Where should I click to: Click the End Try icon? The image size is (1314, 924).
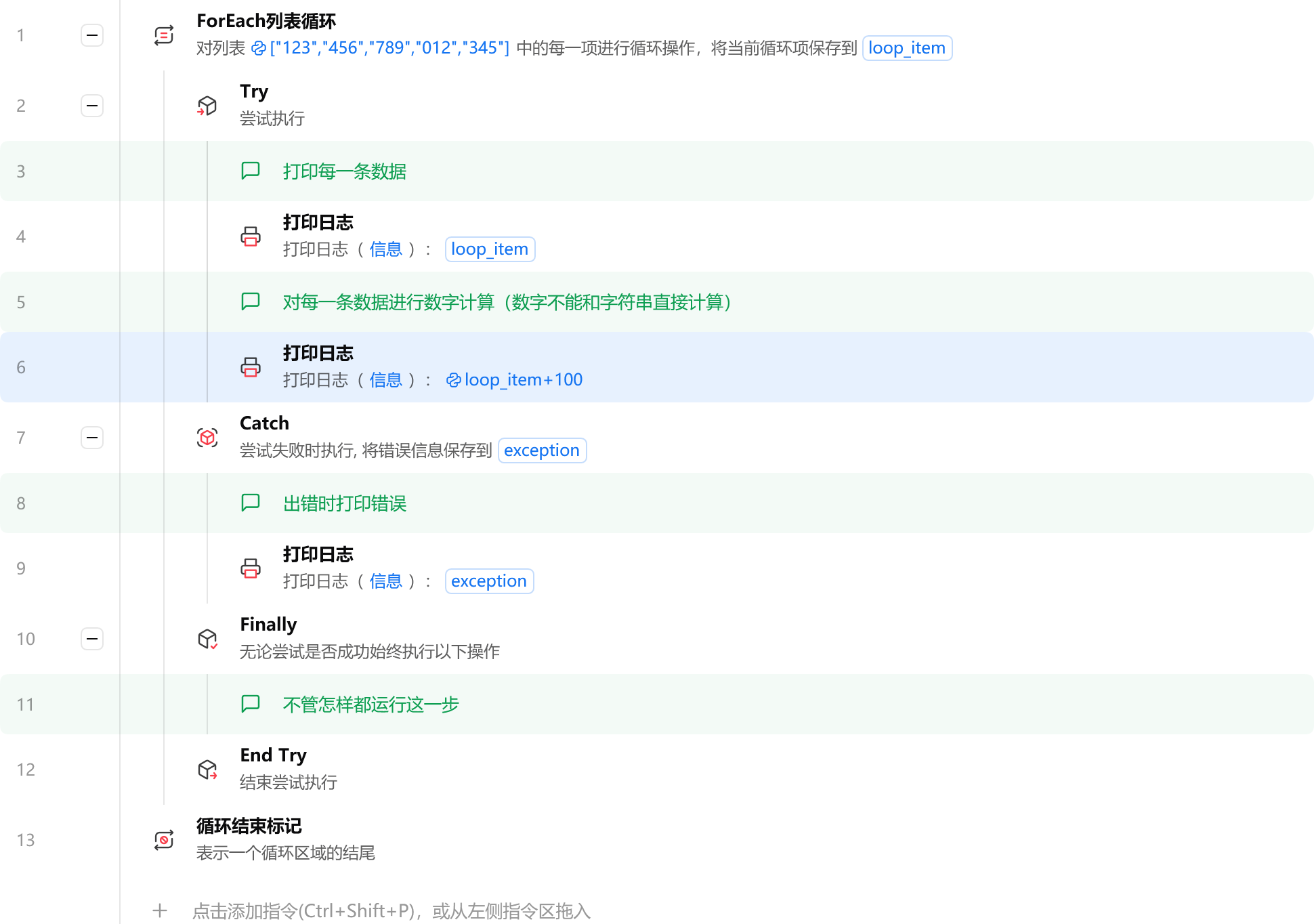(207, 770)
